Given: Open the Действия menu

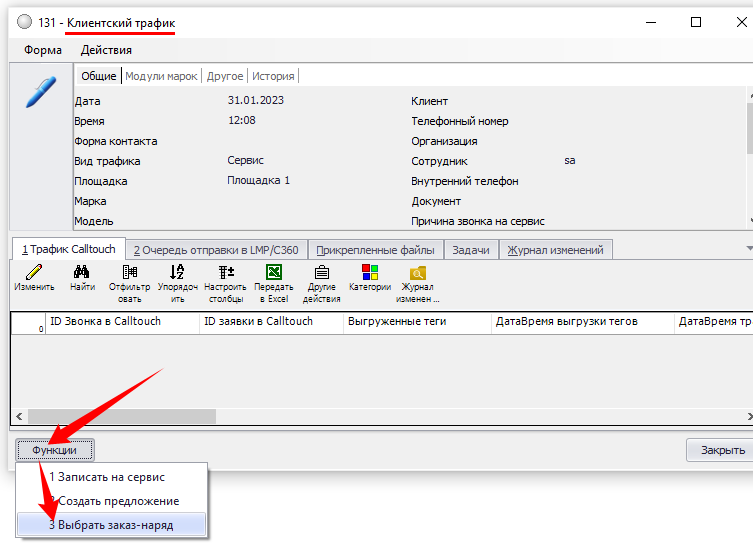Looking at the screenshot, I should [x=106, y=50].
